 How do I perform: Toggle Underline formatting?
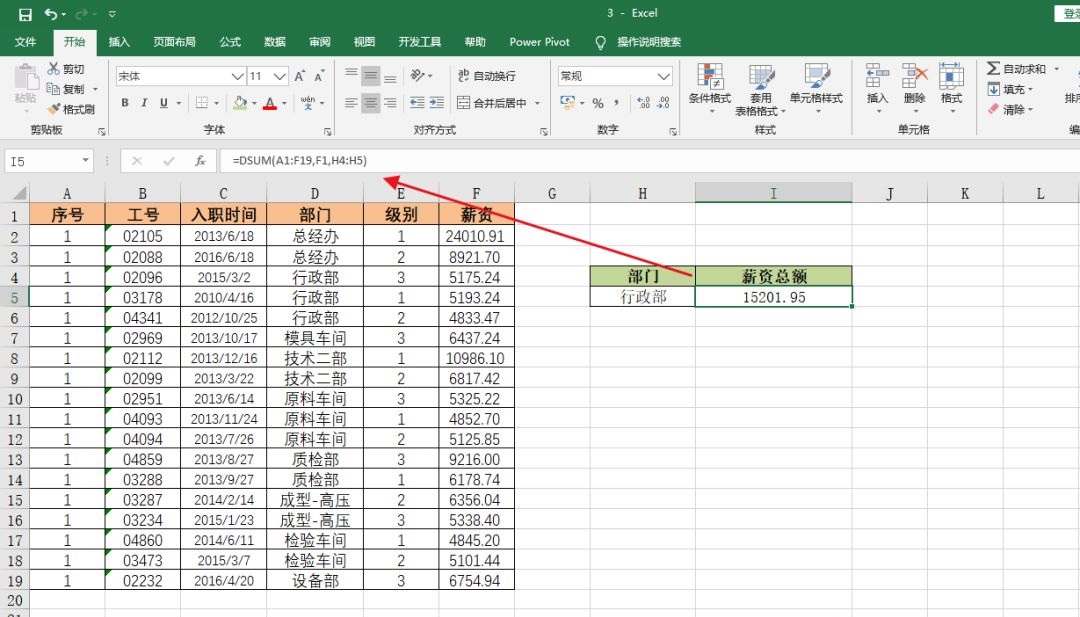click(163, 103)
